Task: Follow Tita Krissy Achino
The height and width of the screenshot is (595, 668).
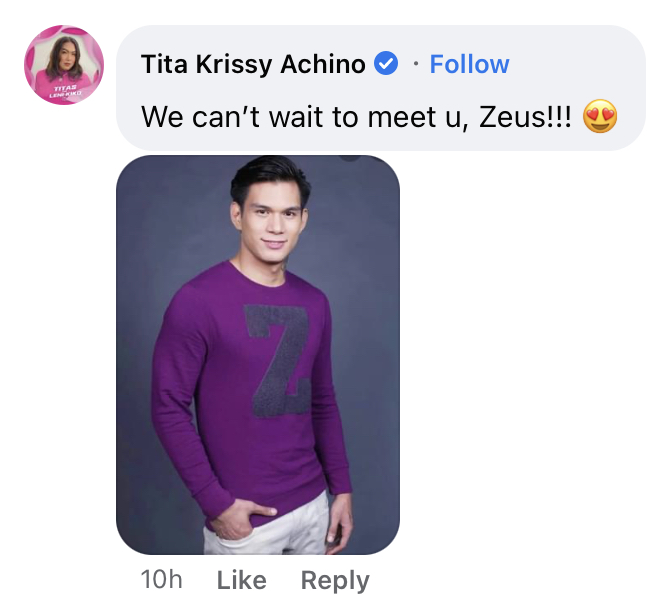Action: click(469, 64)
